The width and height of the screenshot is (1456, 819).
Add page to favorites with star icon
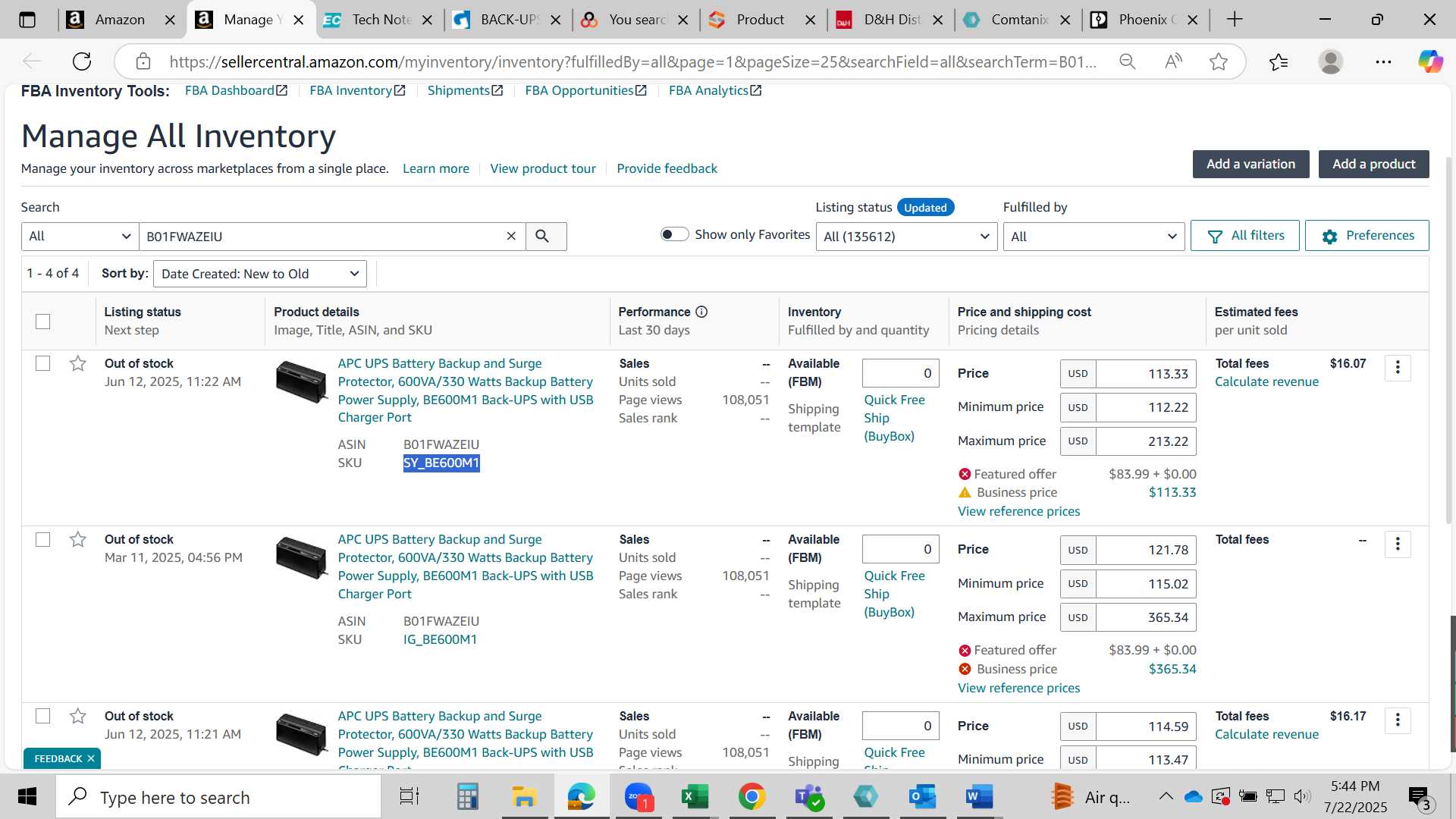pyautogui.click(x=1219, y=61)
